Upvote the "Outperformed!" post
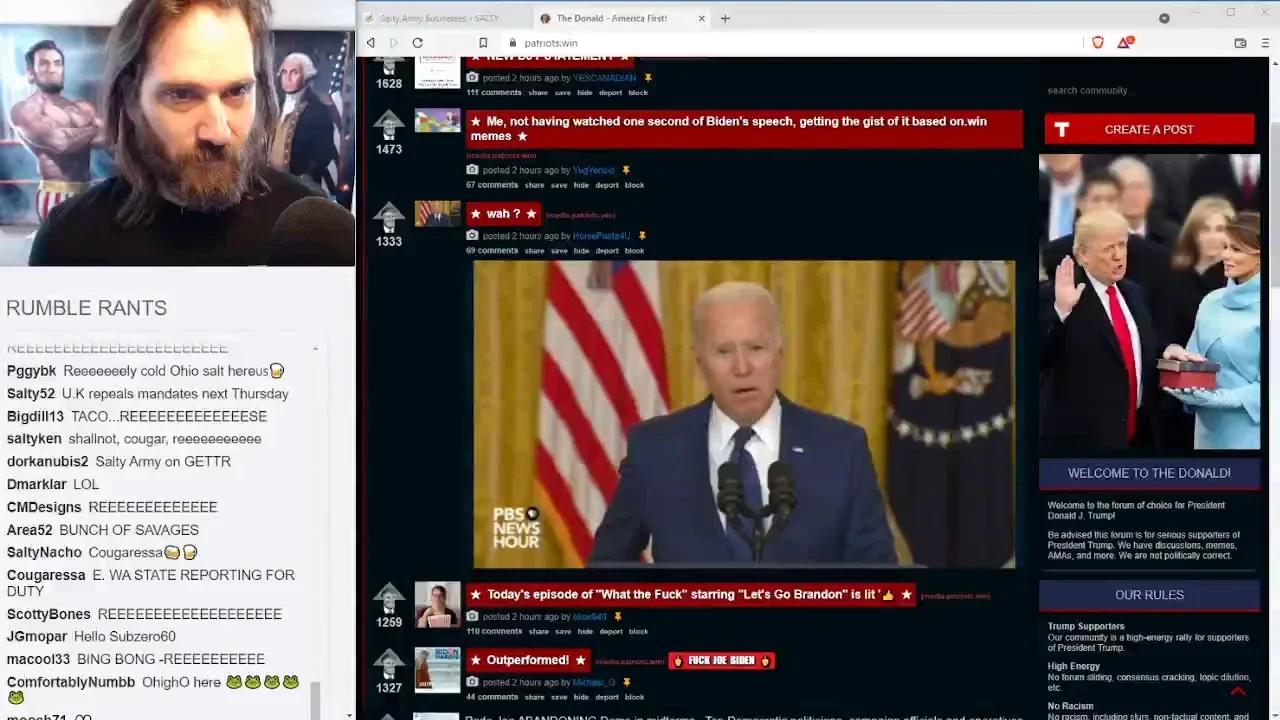 [389, 664]
